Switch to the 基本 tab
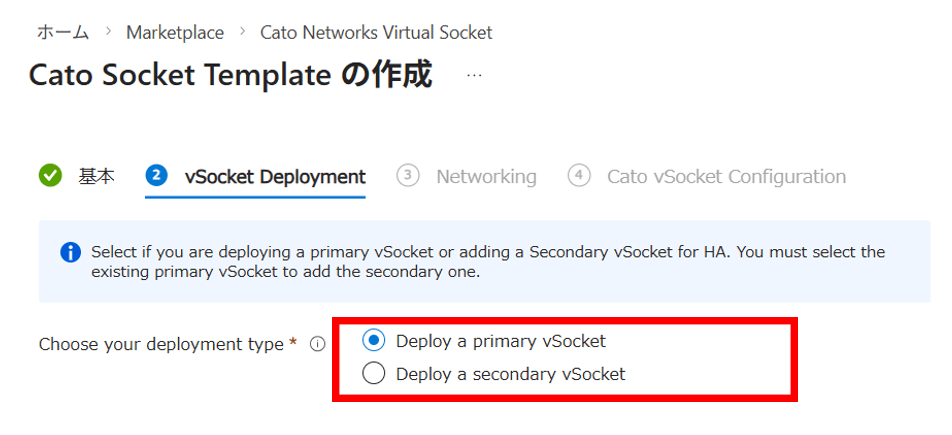 tap(96, 176)
